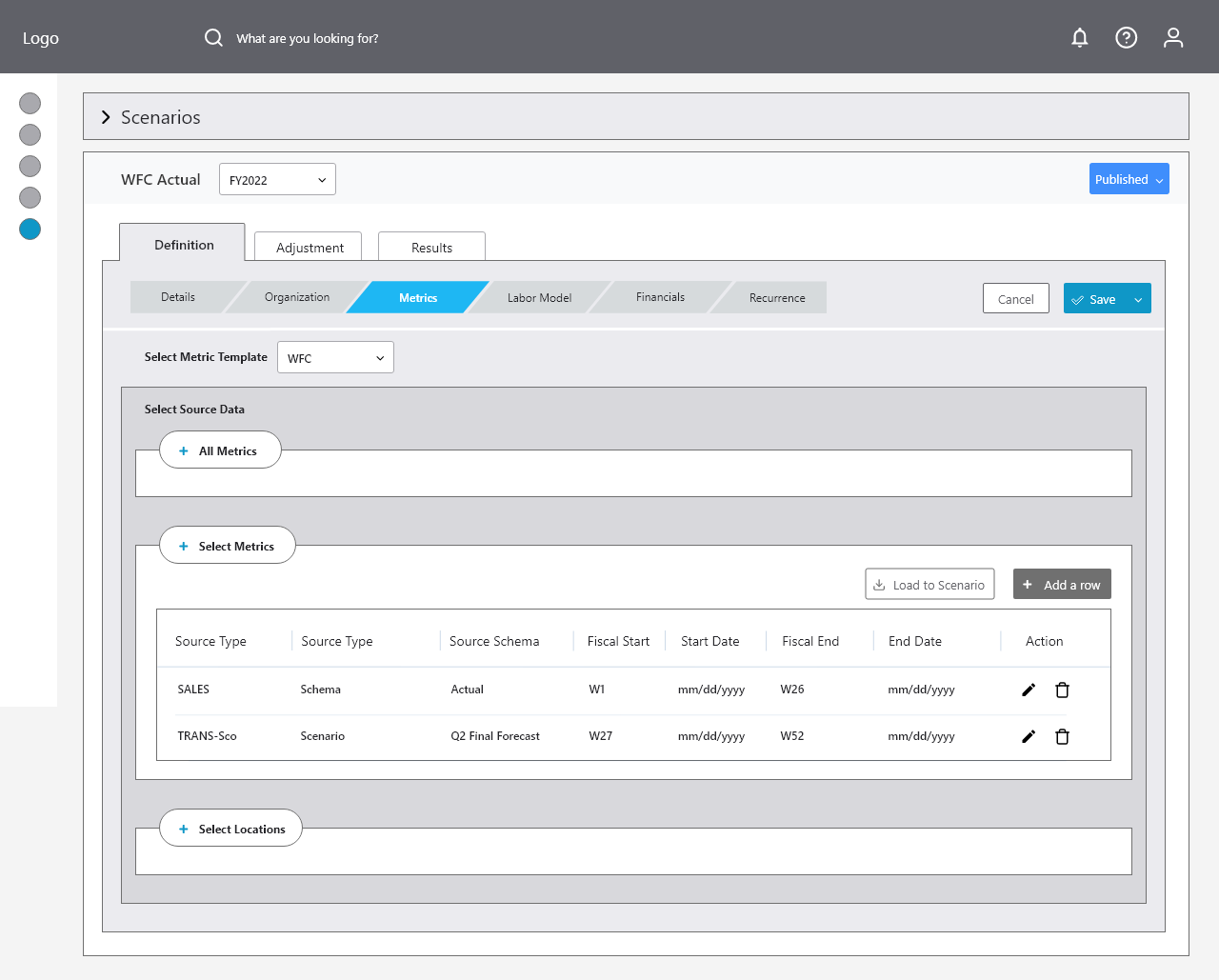Viewport: 1219px width, 980px height.
Task: Click the Start Date column header
Action: (709, 641)
